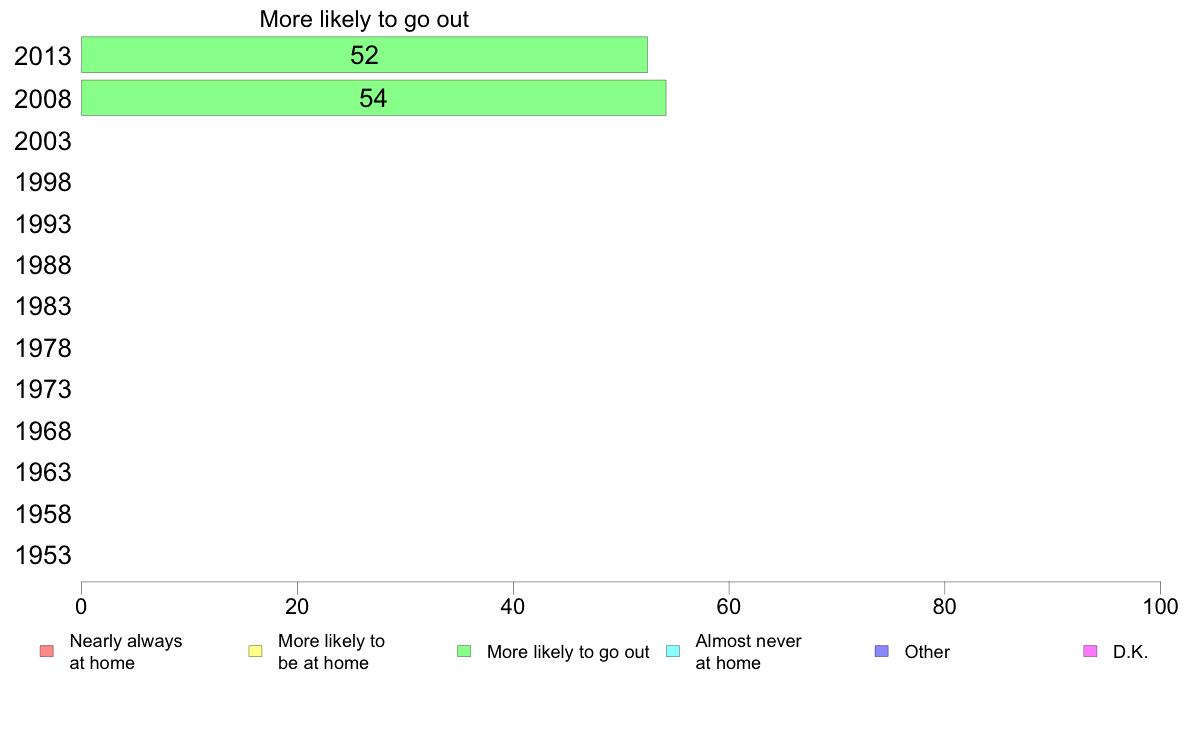The image size is (1188, 736).
Task: Click the 2013 year label
Action: click(43, 56)
